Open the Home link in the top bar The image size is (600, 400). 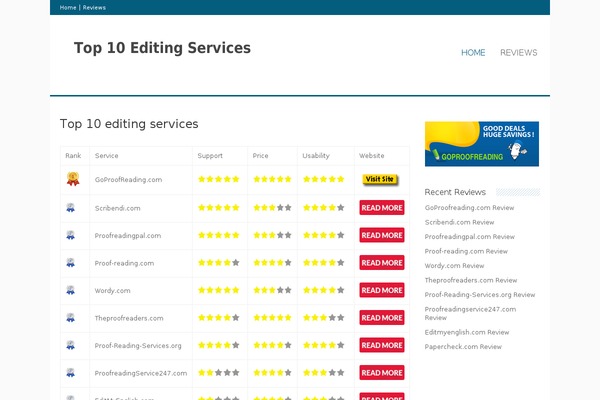click(x=68, y=8)
